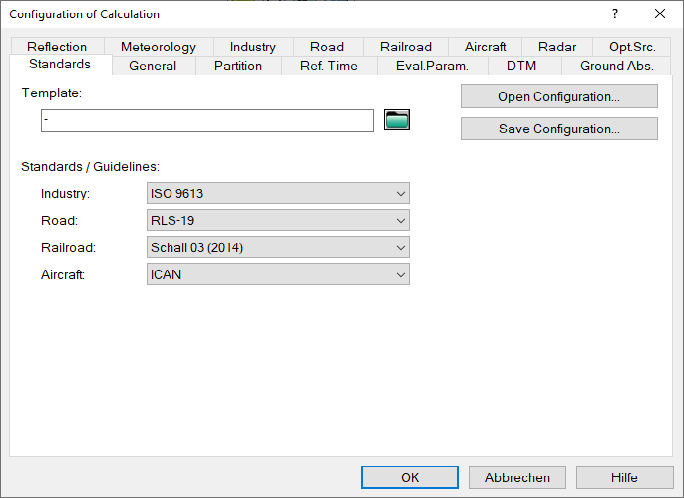Screen dimensions: 684x498
Task: Show the Eval.Param. tab
Action: tap(432, 66)
